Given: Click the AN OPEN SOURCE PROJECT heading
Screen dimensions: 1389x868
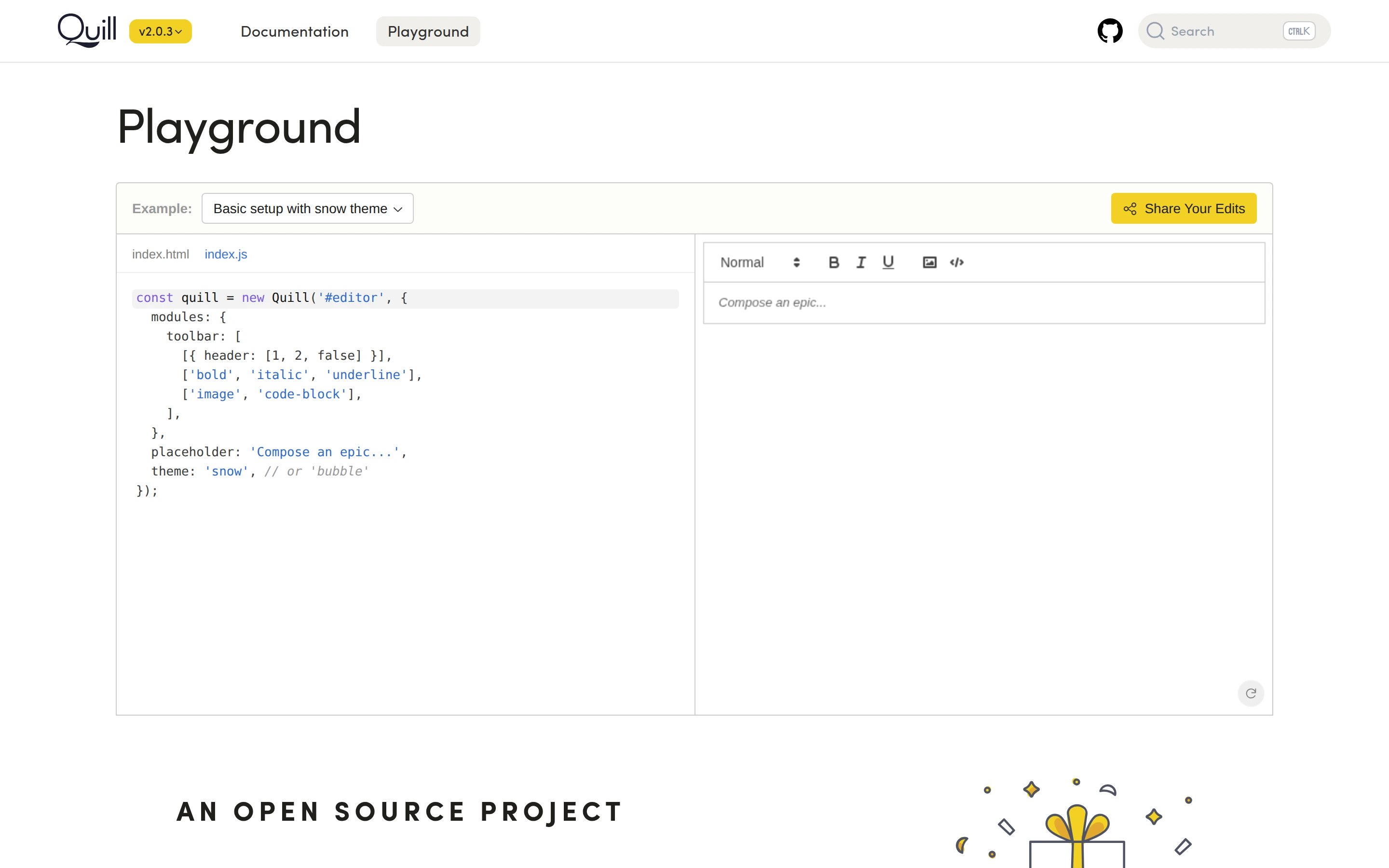Looking at the screenshot, I should [x=399, y=812].
